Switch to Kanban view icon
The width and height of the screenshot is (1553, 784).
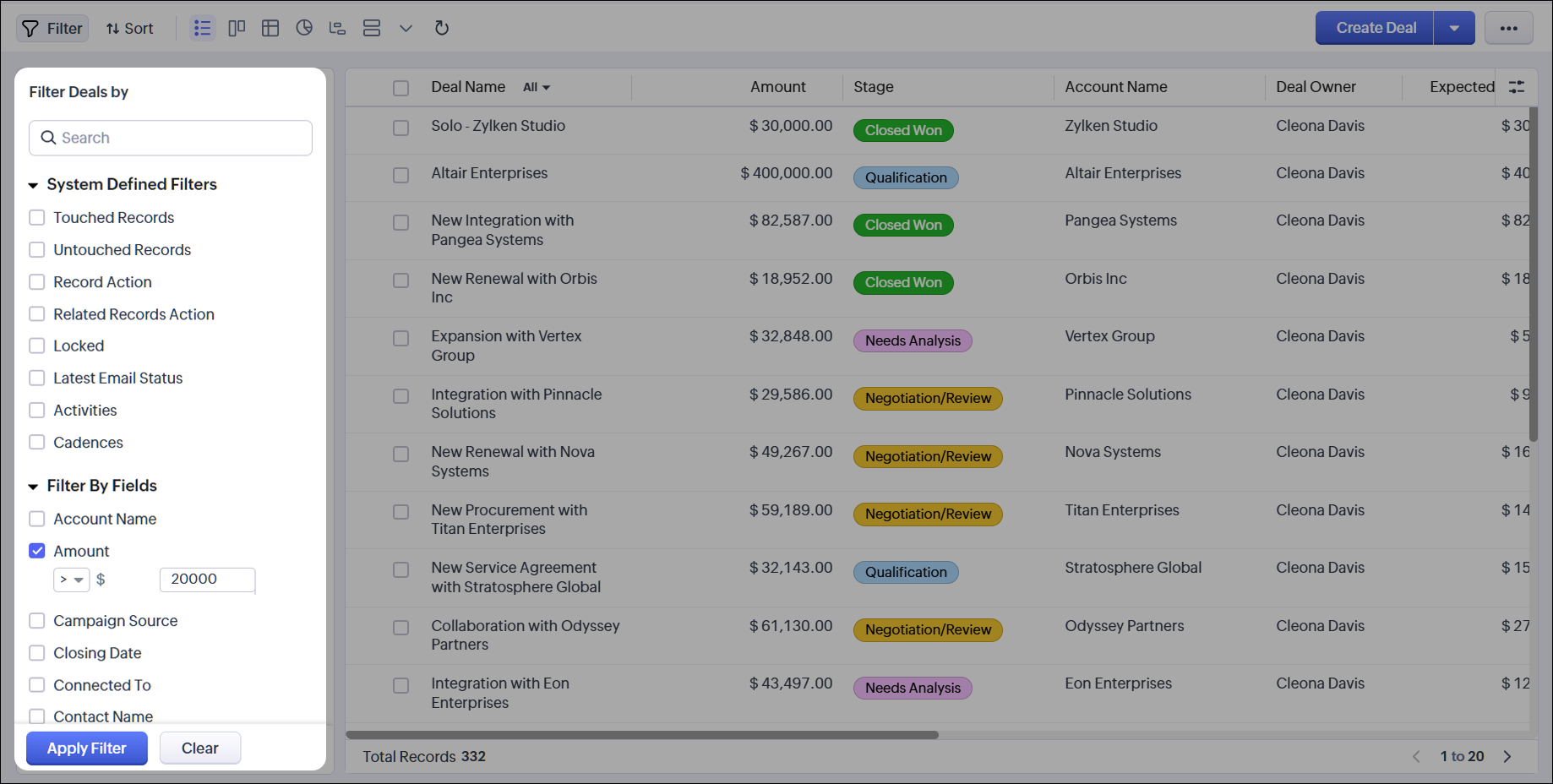[237, 28]
